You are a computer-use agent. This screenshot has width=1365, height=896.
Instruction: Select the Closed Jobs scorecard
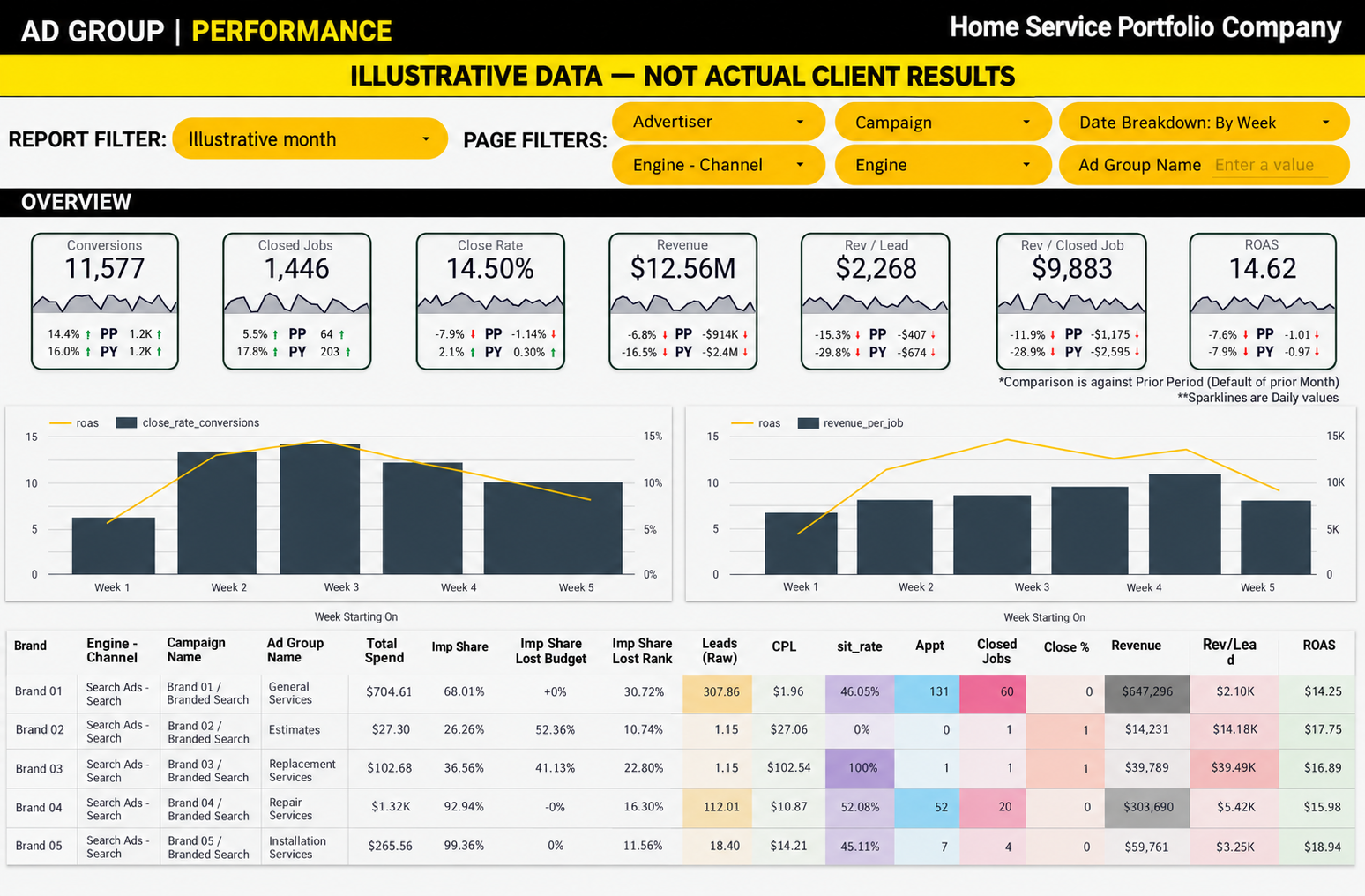pyautogui.click(x=296, y=301)
